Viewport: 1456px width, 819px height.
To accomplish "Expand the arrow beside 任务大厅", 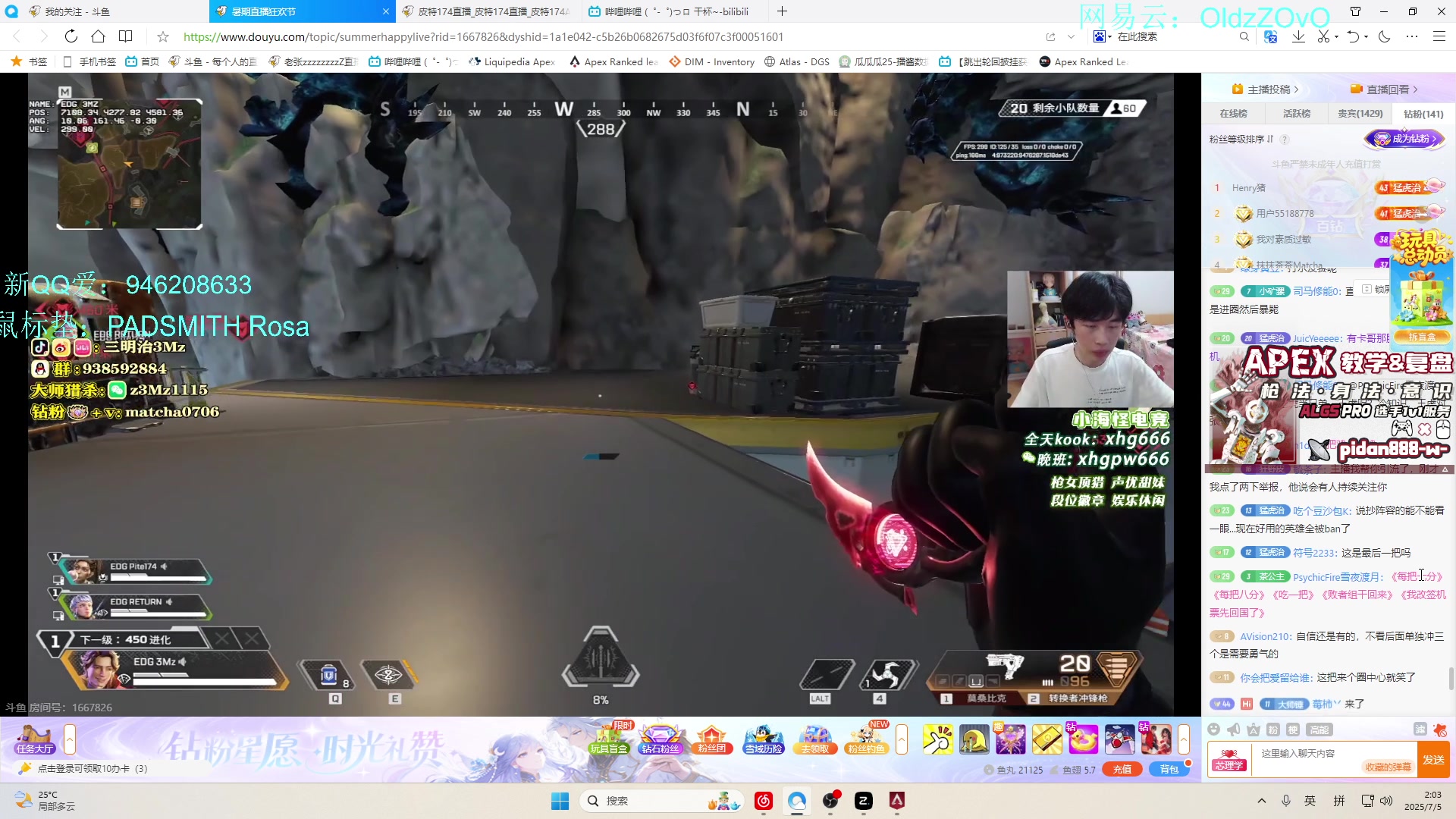I will (x=70, y=739).
